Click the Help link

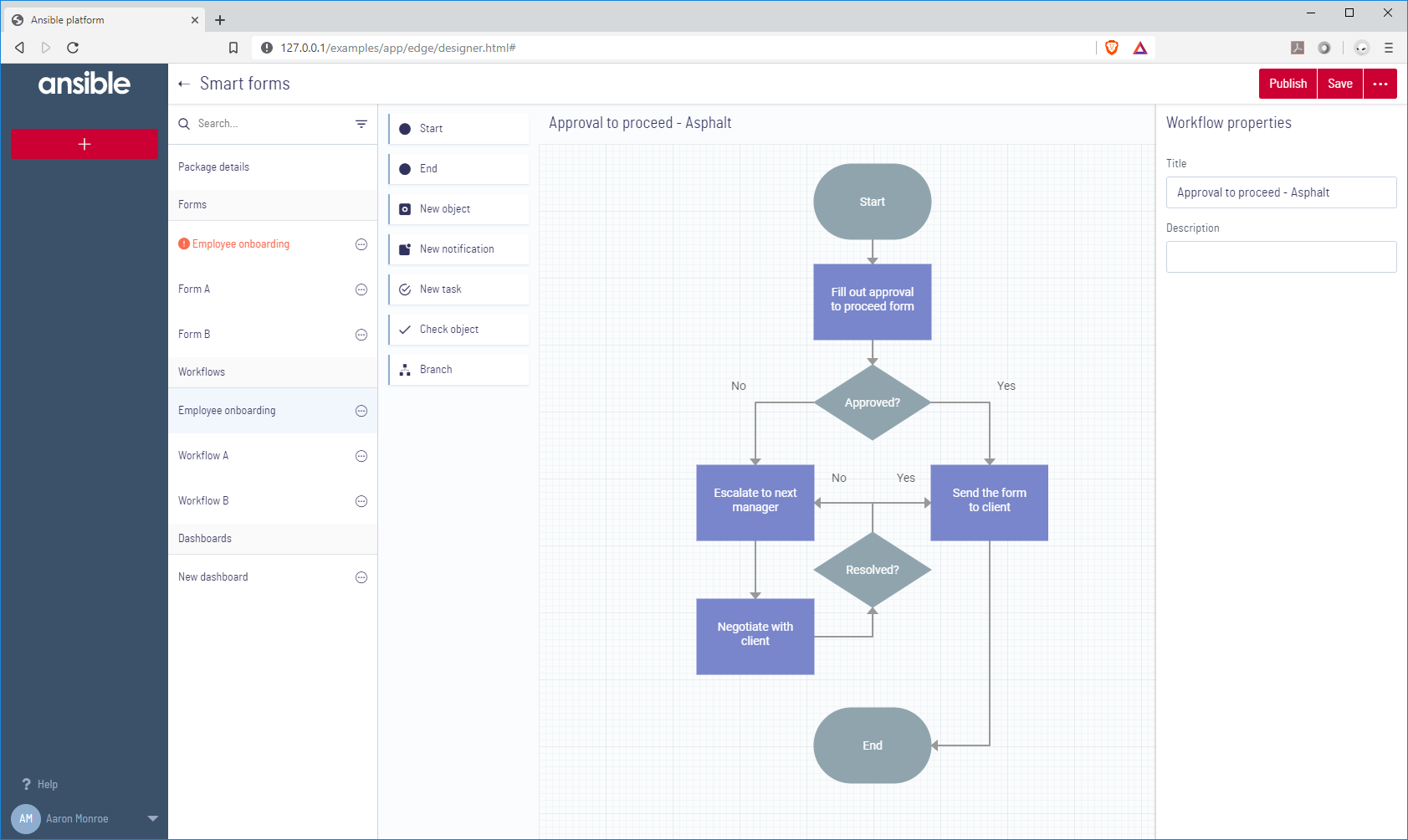48,785
